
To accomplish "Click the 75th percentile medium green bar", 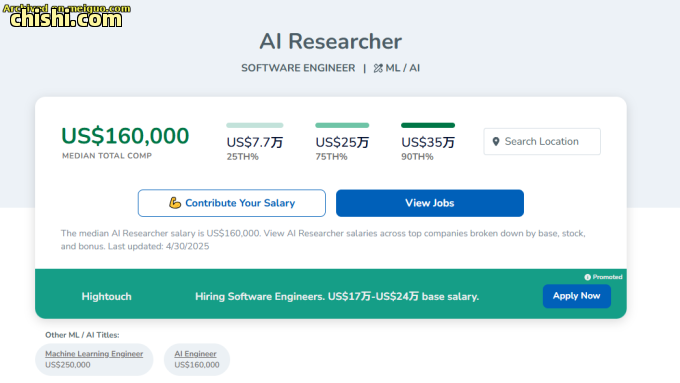I will click(x=342, y=125).
